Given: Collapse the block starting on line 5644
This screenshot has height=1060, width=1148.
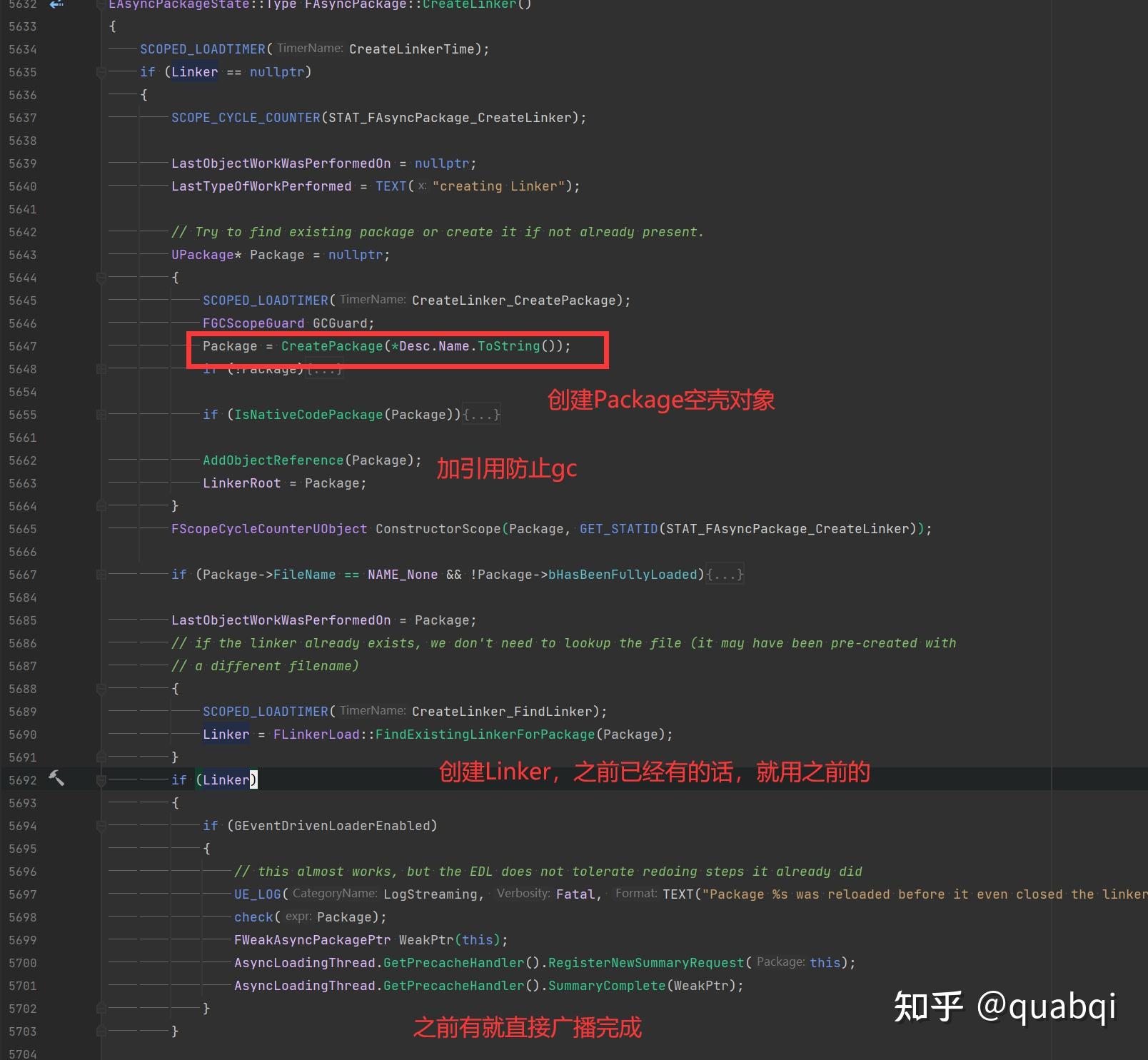Looking at the screenshot, I should click(101, 278).
